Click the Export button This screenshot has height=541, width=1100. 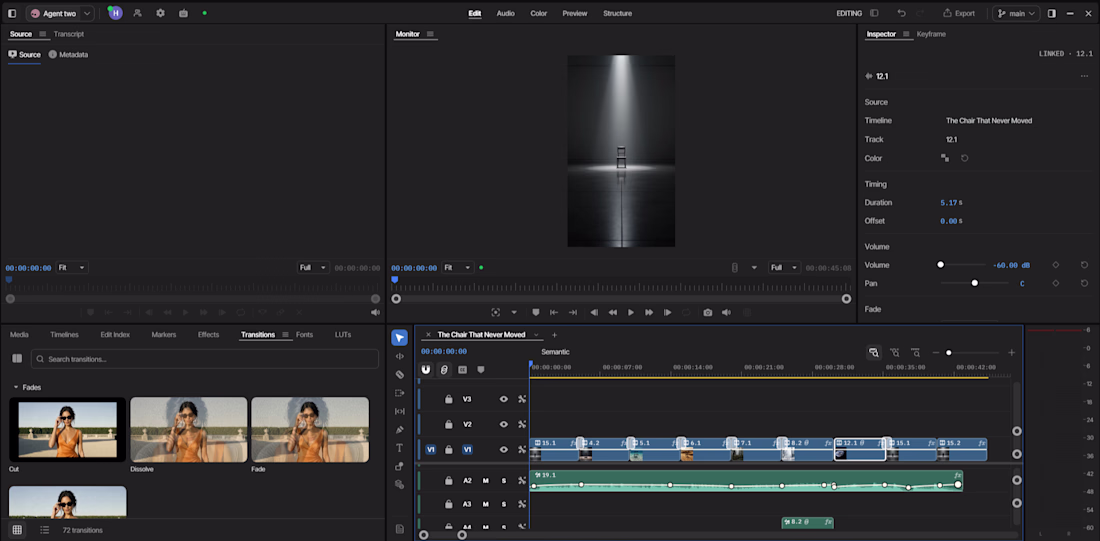click(958, 13)
